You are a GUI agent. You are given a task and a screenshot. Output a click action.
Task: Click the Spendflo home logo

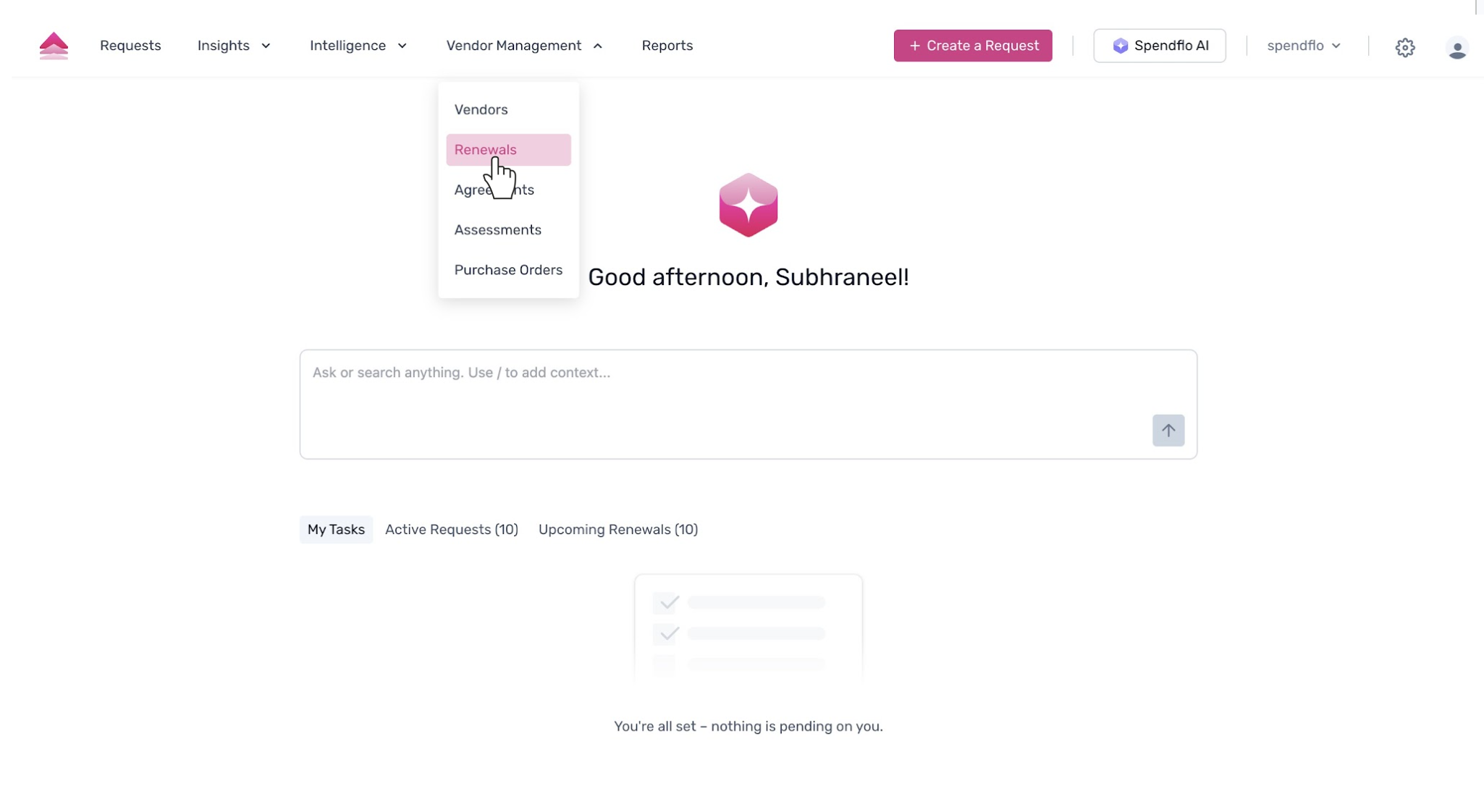pyautogui.click(x=54, y=46)
